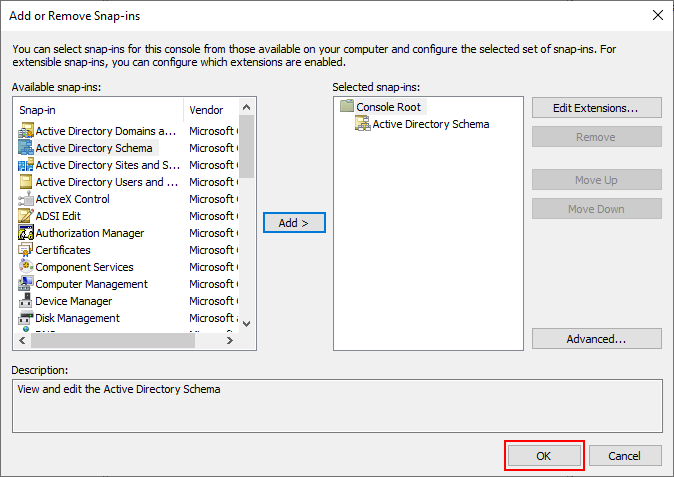The width and height of the screenshot is (674, 477).
Task: Click the Move Down button
Action: pyautogui.click(x=596, y=209)
